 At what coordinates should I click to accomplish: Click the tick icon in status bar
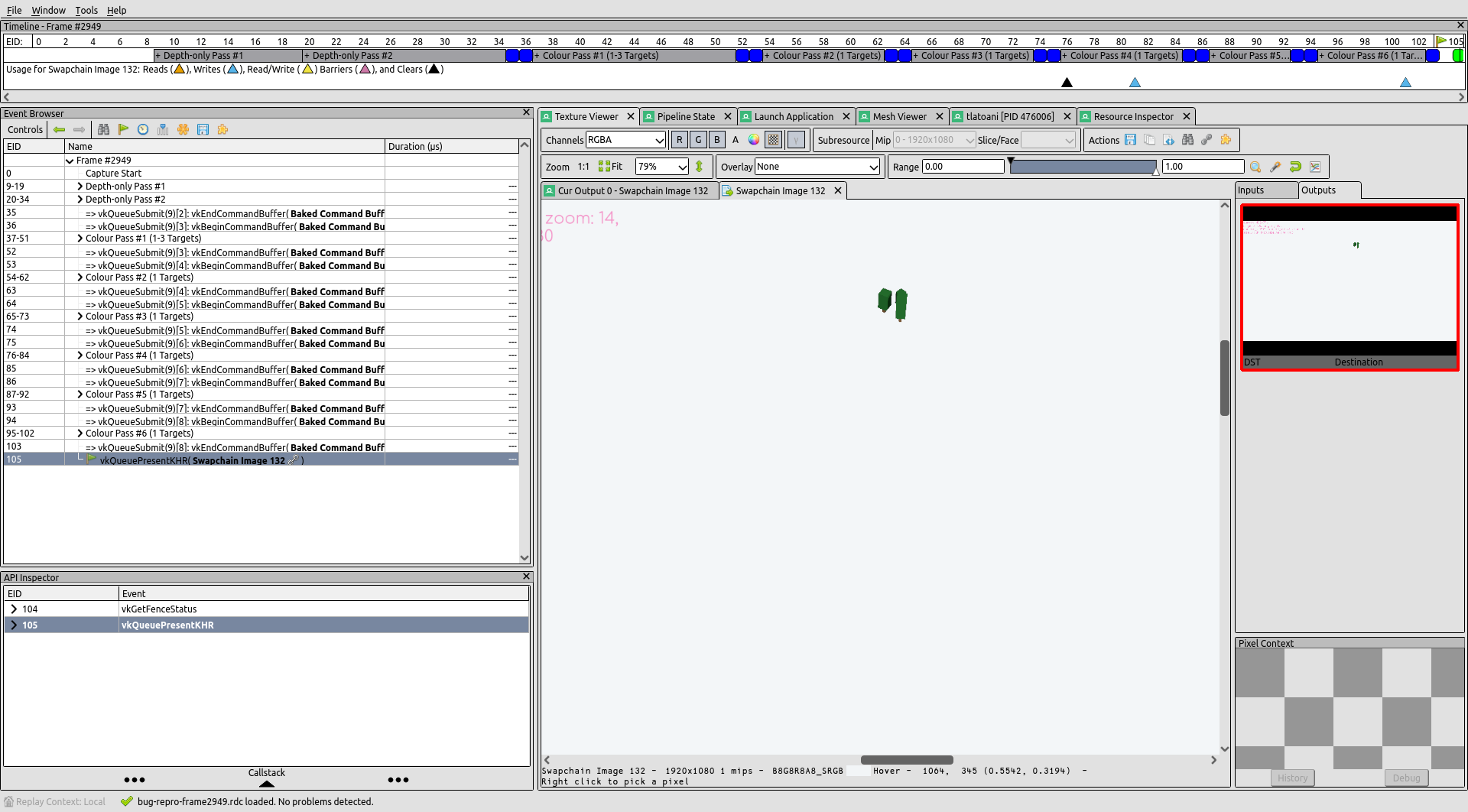[126, 801]
